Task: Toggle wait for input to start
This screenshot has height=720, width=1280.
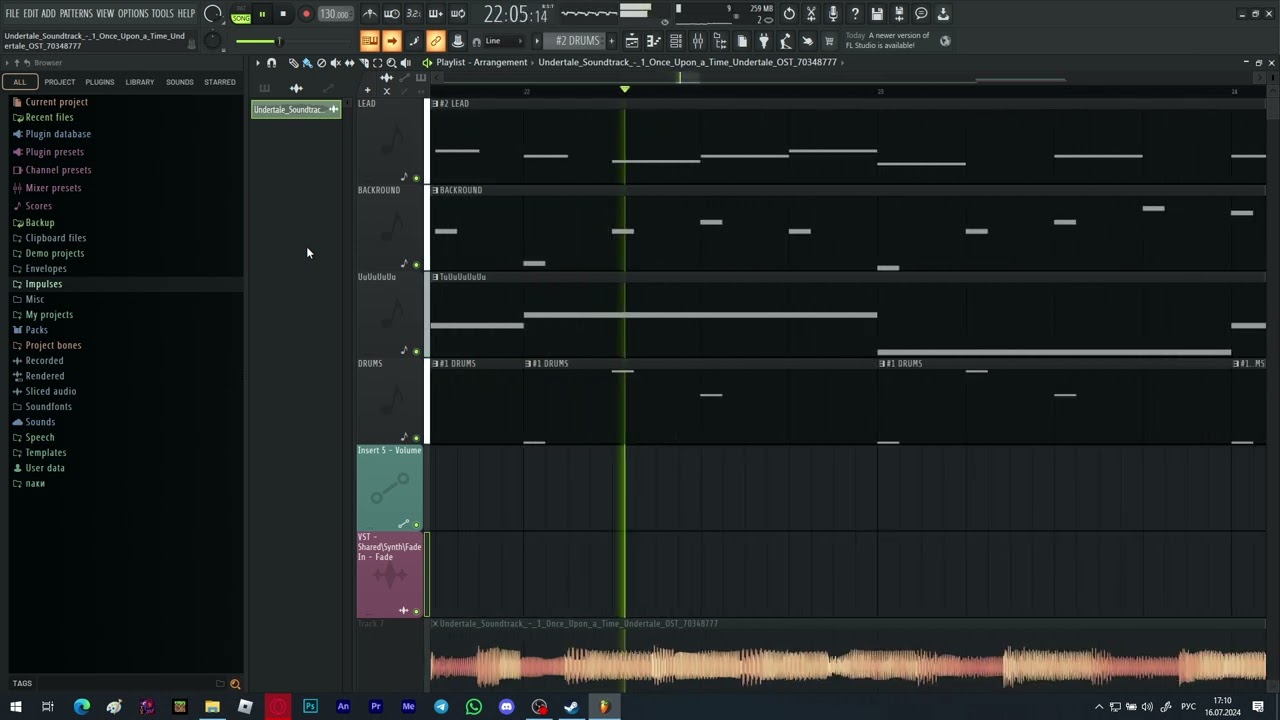Action: coord(392,14)
